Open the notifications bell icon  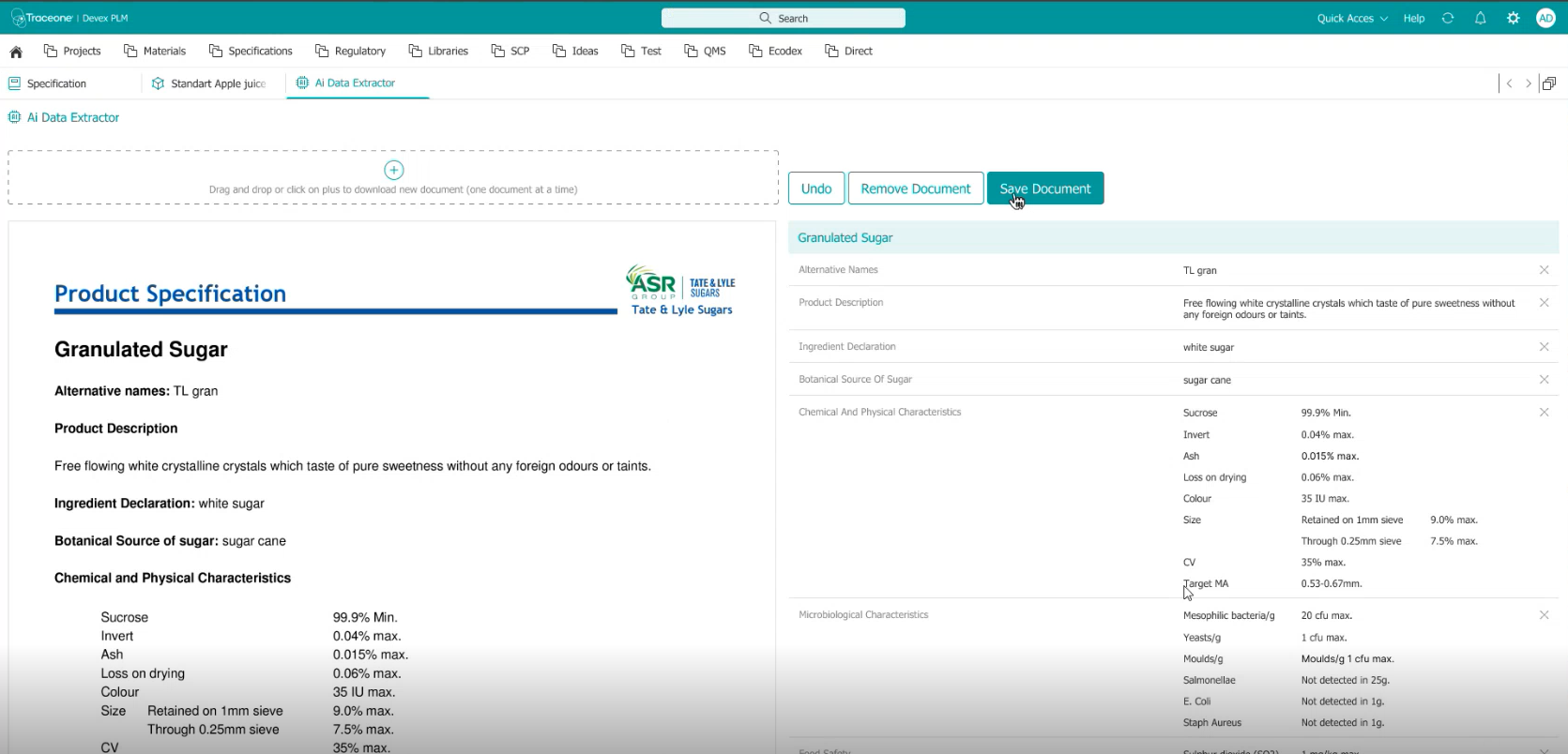tap(1480, 18)
